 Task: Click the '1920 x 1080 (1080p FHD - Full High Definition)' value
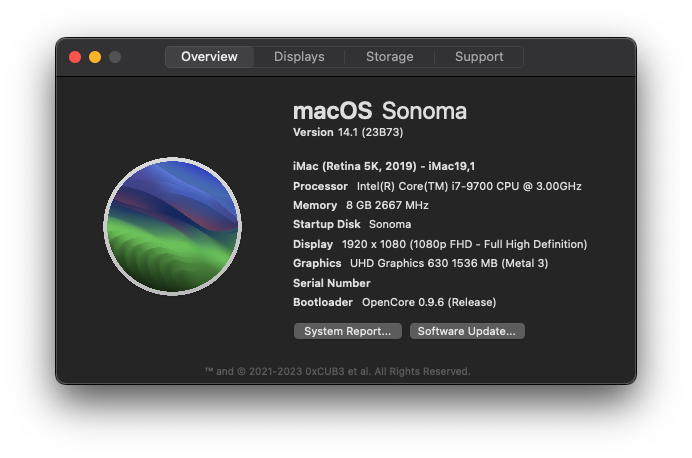[x=464, y=244]
